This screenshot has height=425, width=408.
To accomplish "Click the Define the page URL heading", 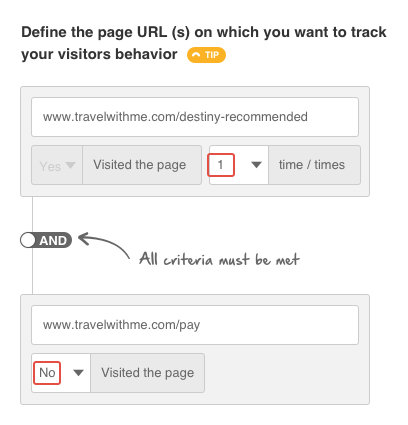I will click(204, 43).
